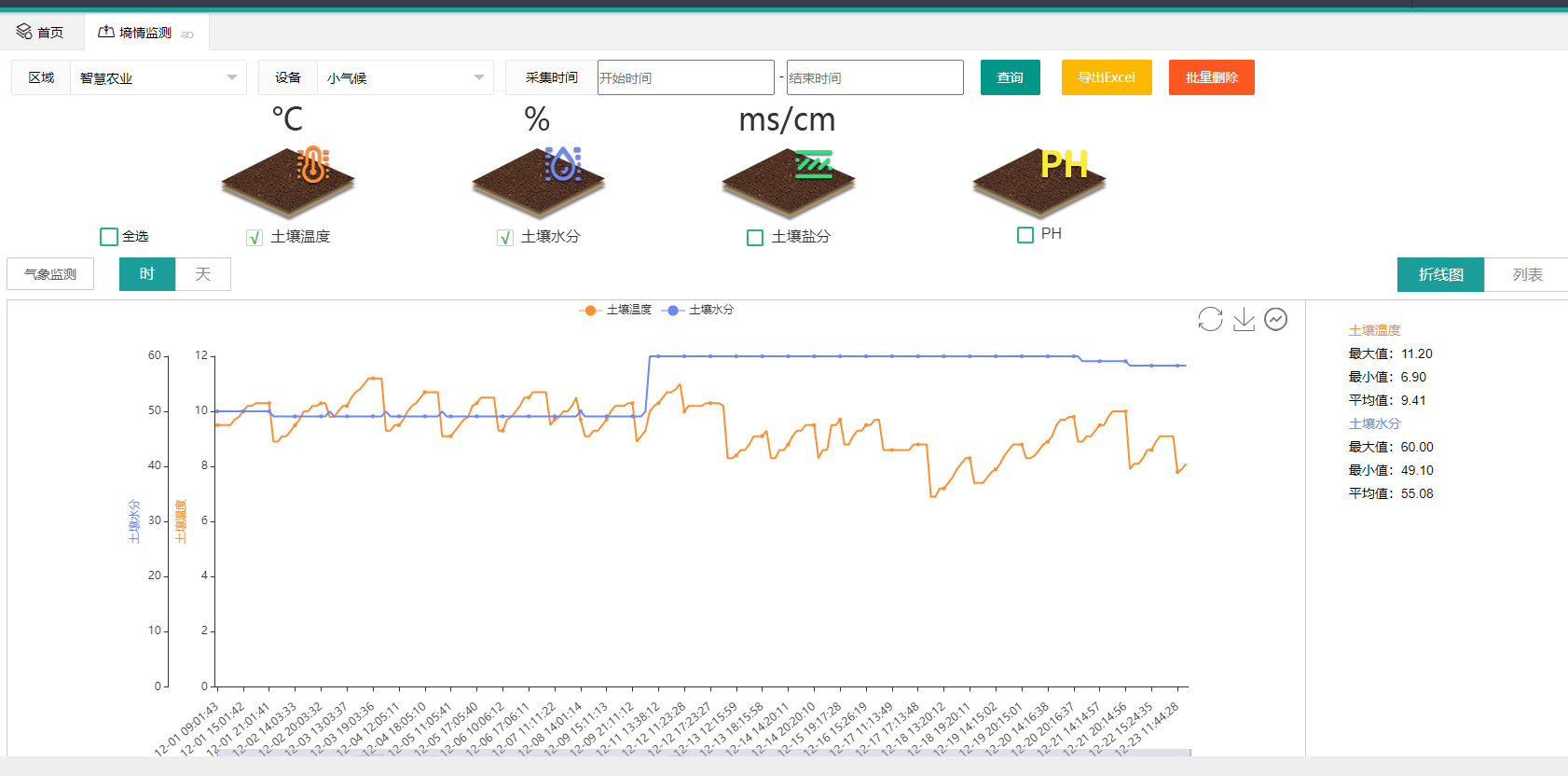
Task: Switch to the 列表 list view tab
Action: (1527, 274)
